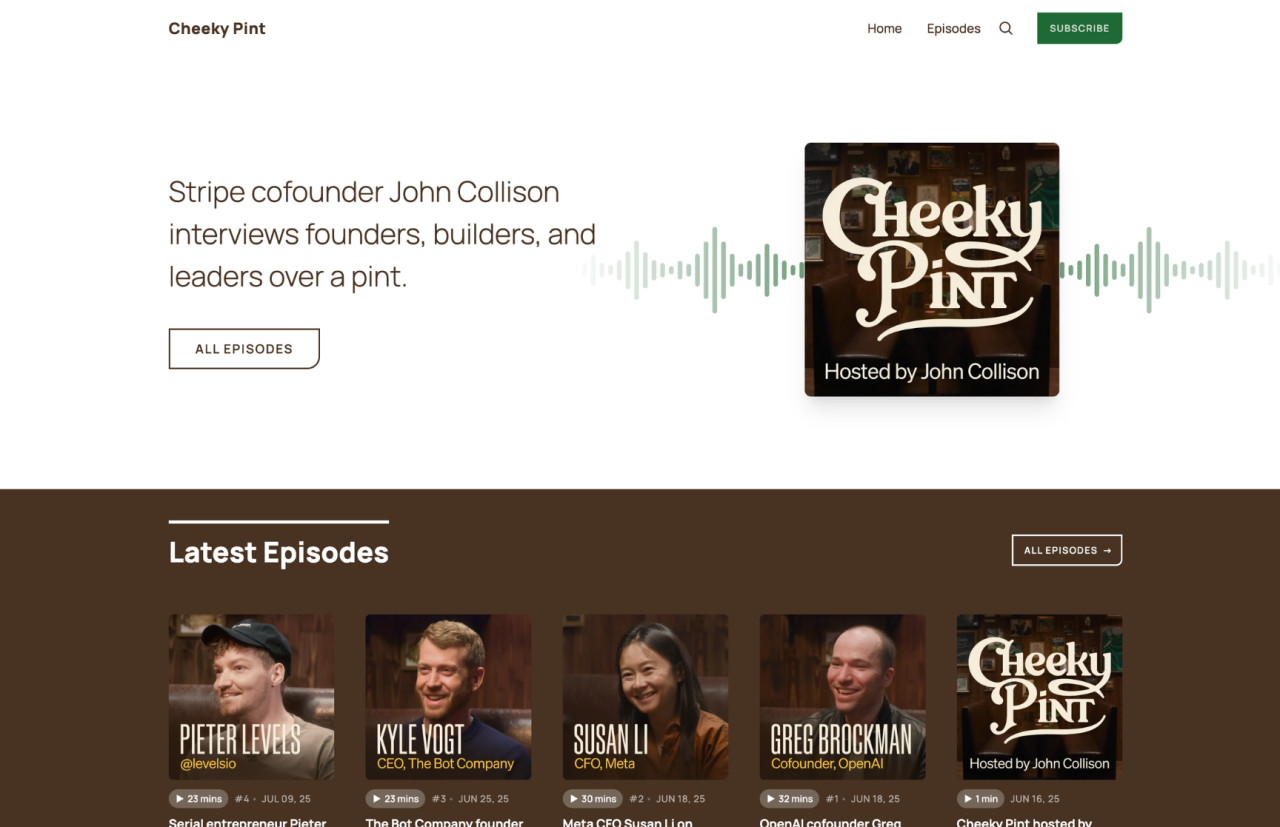Open the search magnifier icon
The width and height of the screenshot is (1280, 827).
(1006, 28)
